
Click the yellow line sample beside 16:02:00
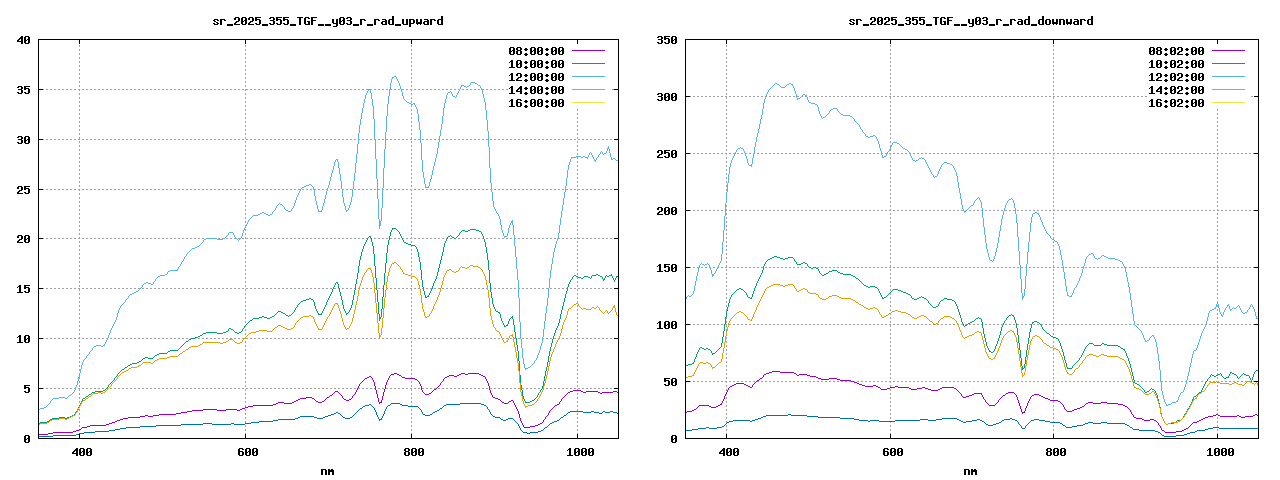coord(1228,103)
